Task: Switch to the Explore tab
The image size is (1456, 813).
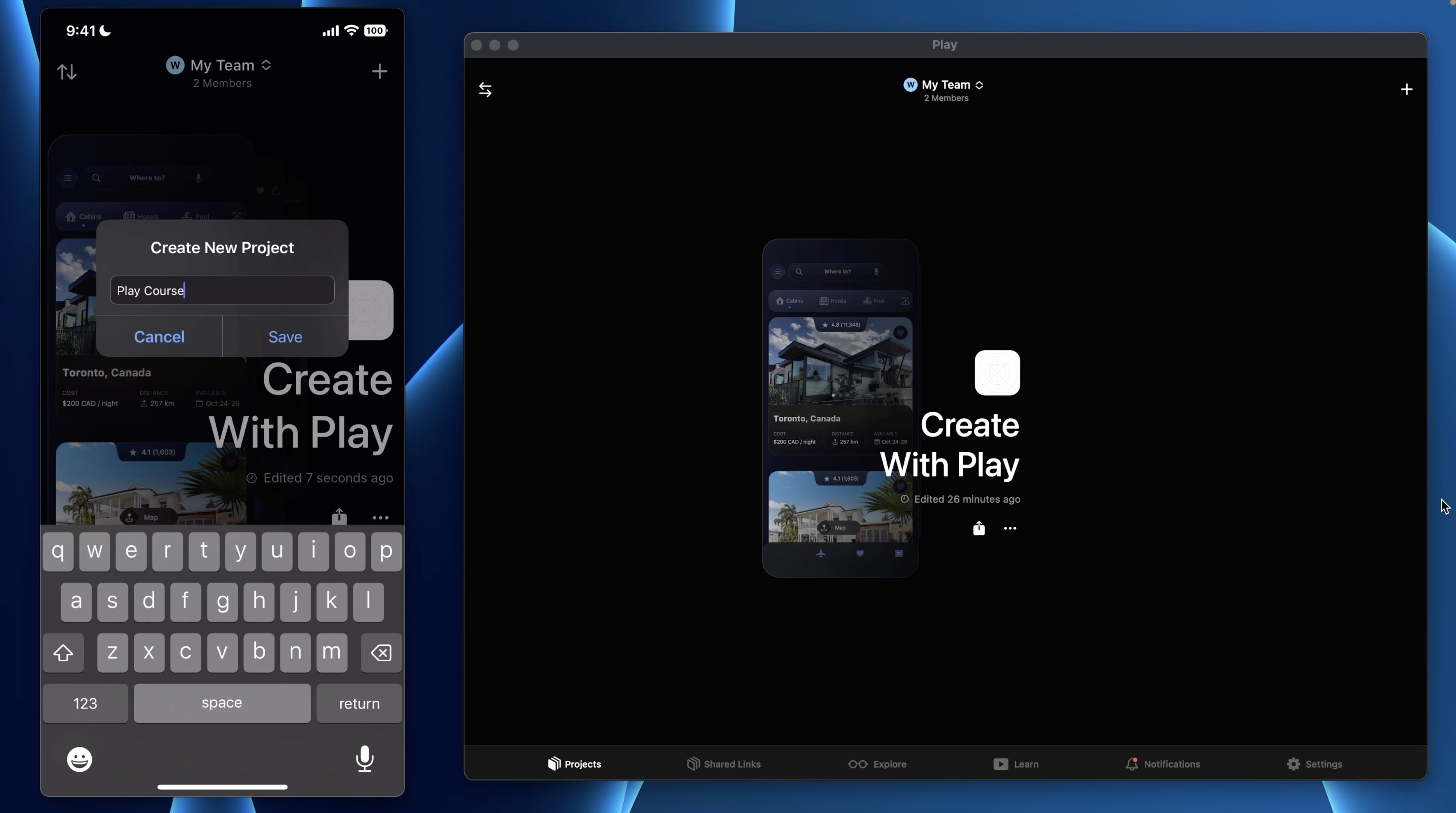Action: point(877,764)
